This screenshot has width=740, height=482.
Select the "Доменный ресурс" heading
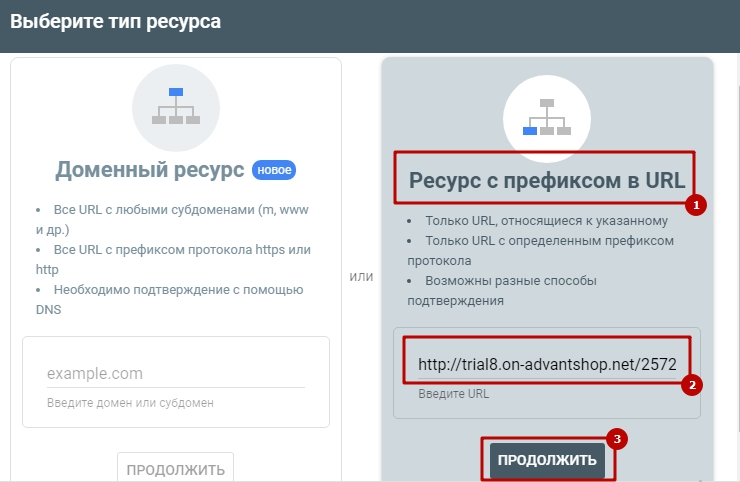point(150,170)
